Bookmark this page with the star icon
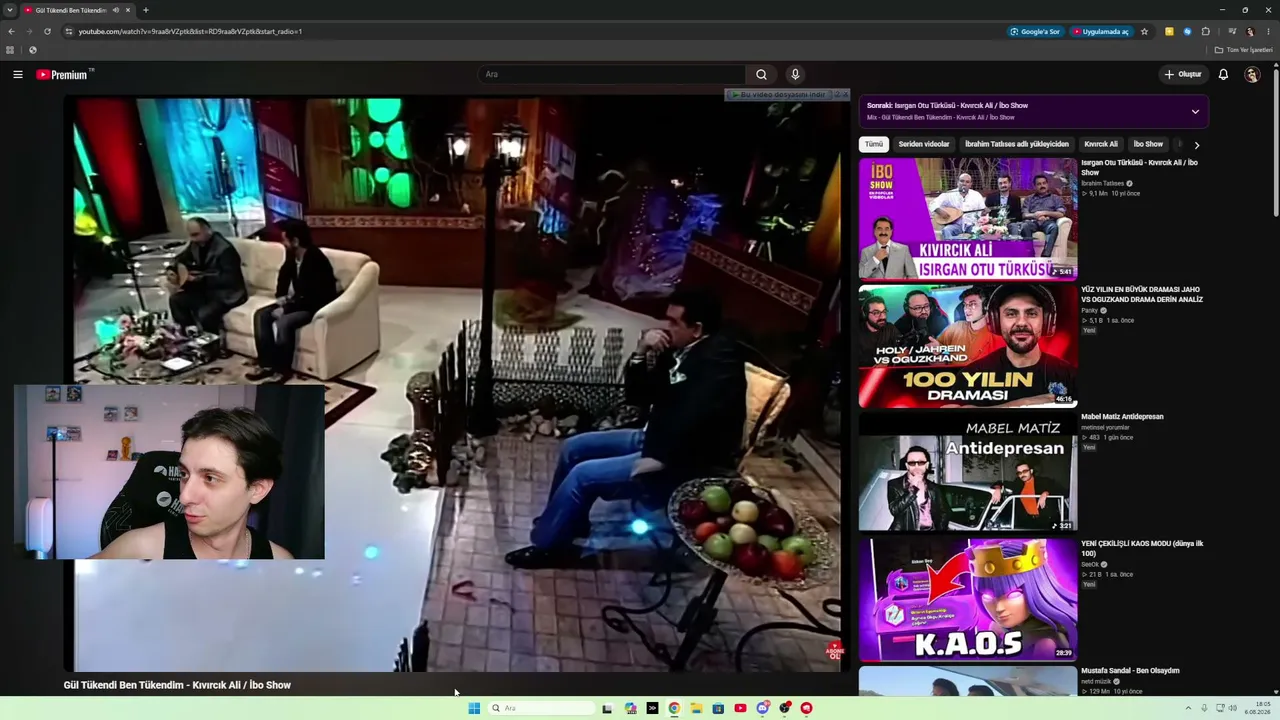The image size is (1280, 720). (1144, 31)
